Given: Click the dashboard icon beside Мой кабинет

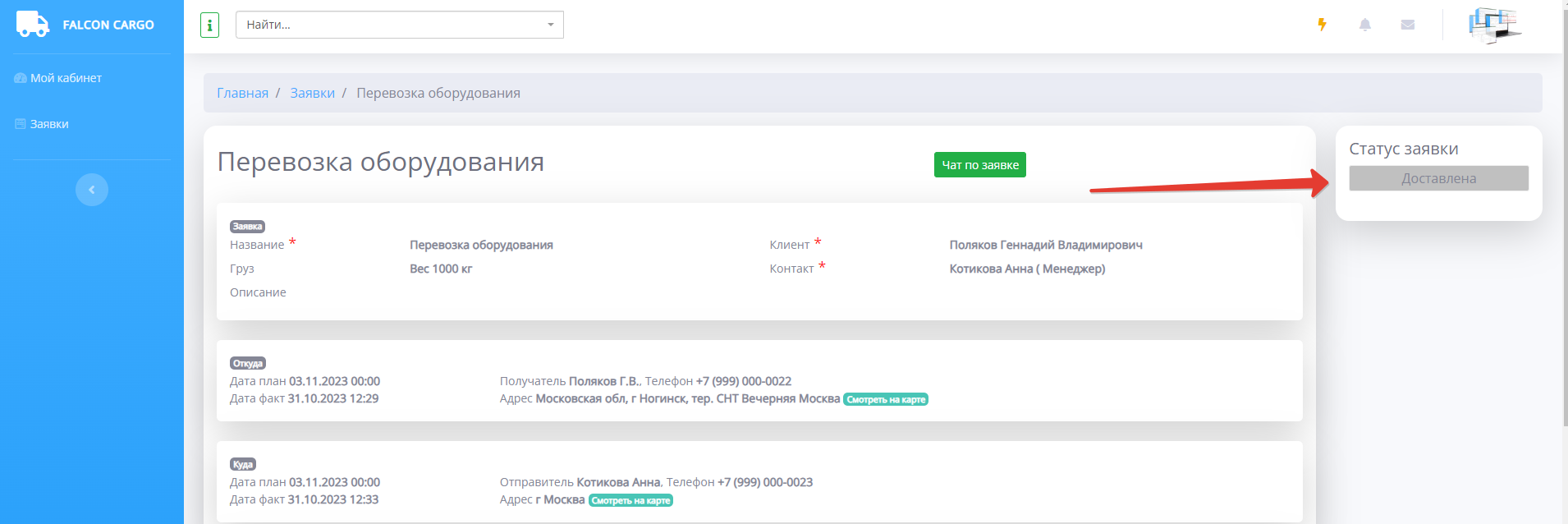Looking at the screenshot, I should (21, 78).
